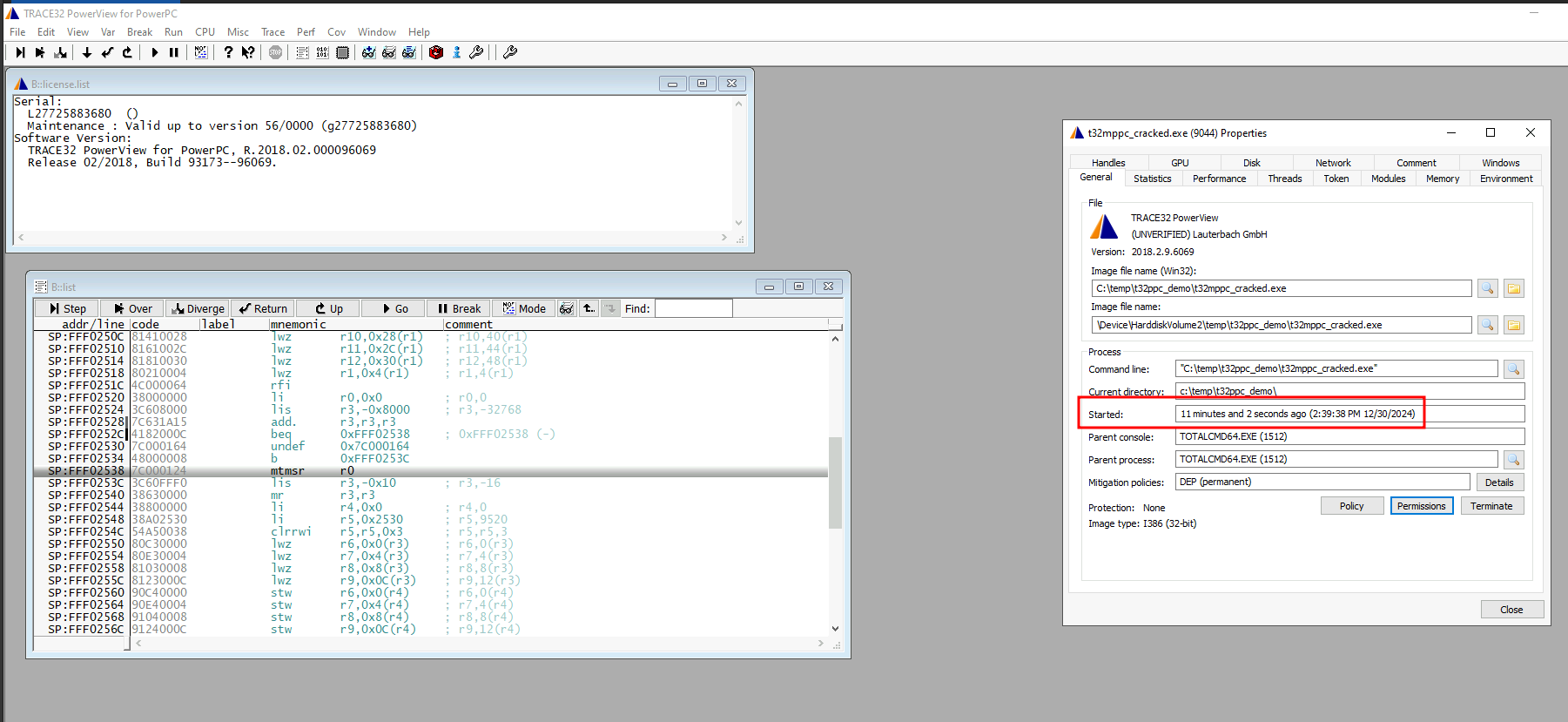Image resolution: width=1568 pixels, height=722 pixels.
Task: Activate context help pointer-question icon
Action: [x=248, y=52]
